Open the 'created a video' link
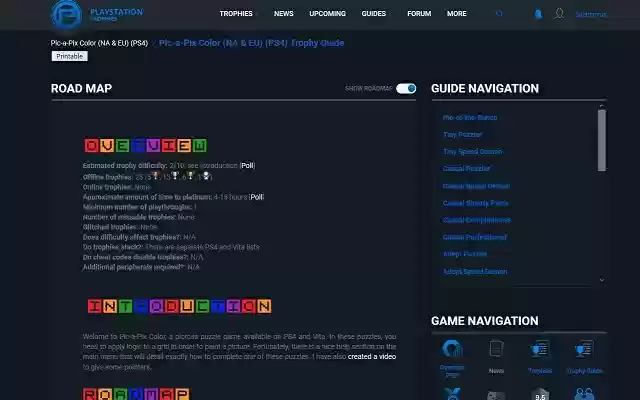Image resolution: width=640 pixels, height=400 pixels. click(x=372, y=356)
